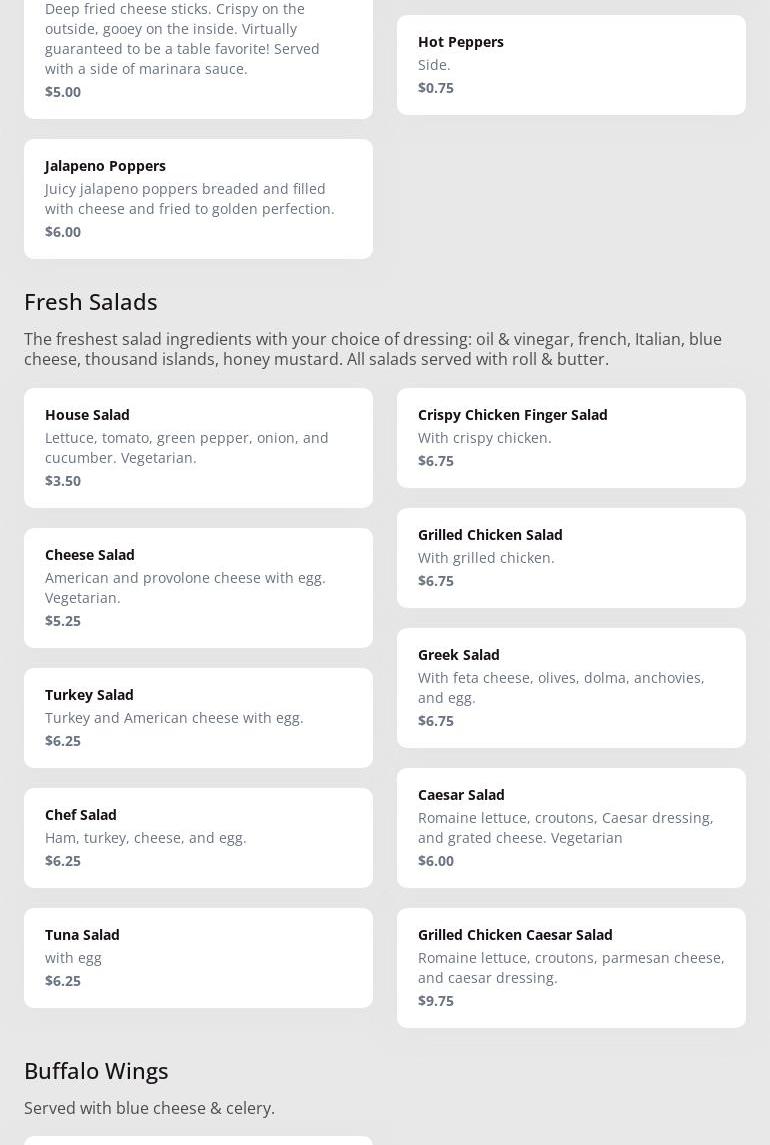770x1145 pixels.
Task: Click the "Served with blue cheese & celery" text
Action: point(149,1108)
